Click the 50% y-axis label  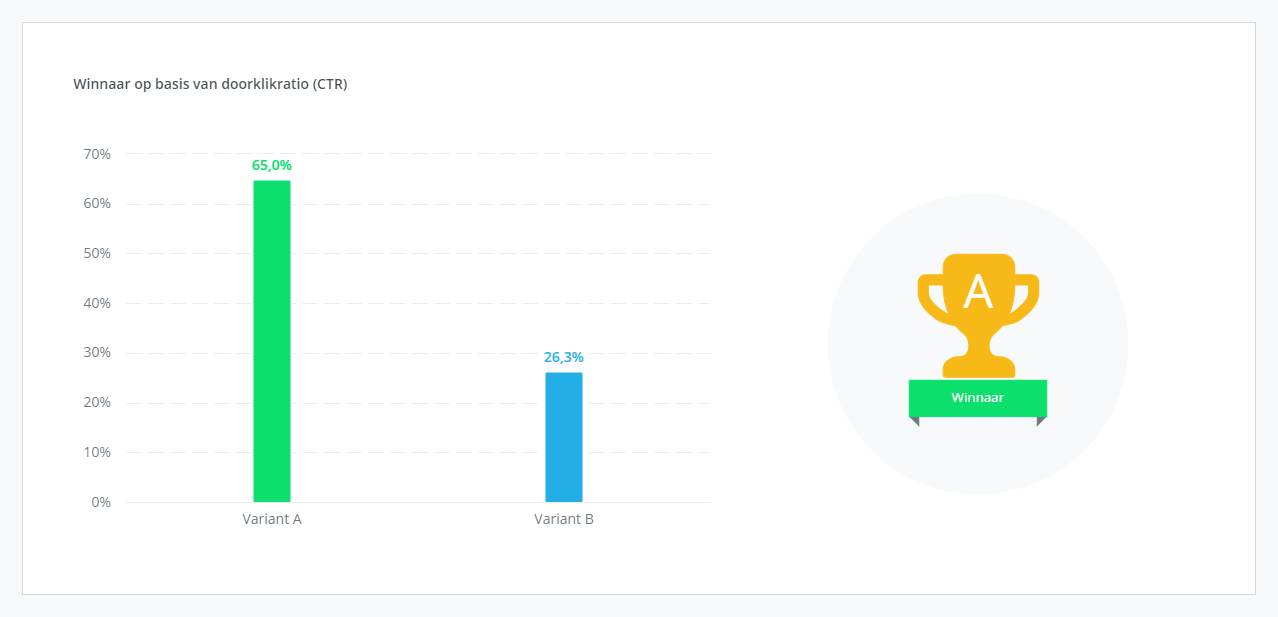[x=97, y=254]
